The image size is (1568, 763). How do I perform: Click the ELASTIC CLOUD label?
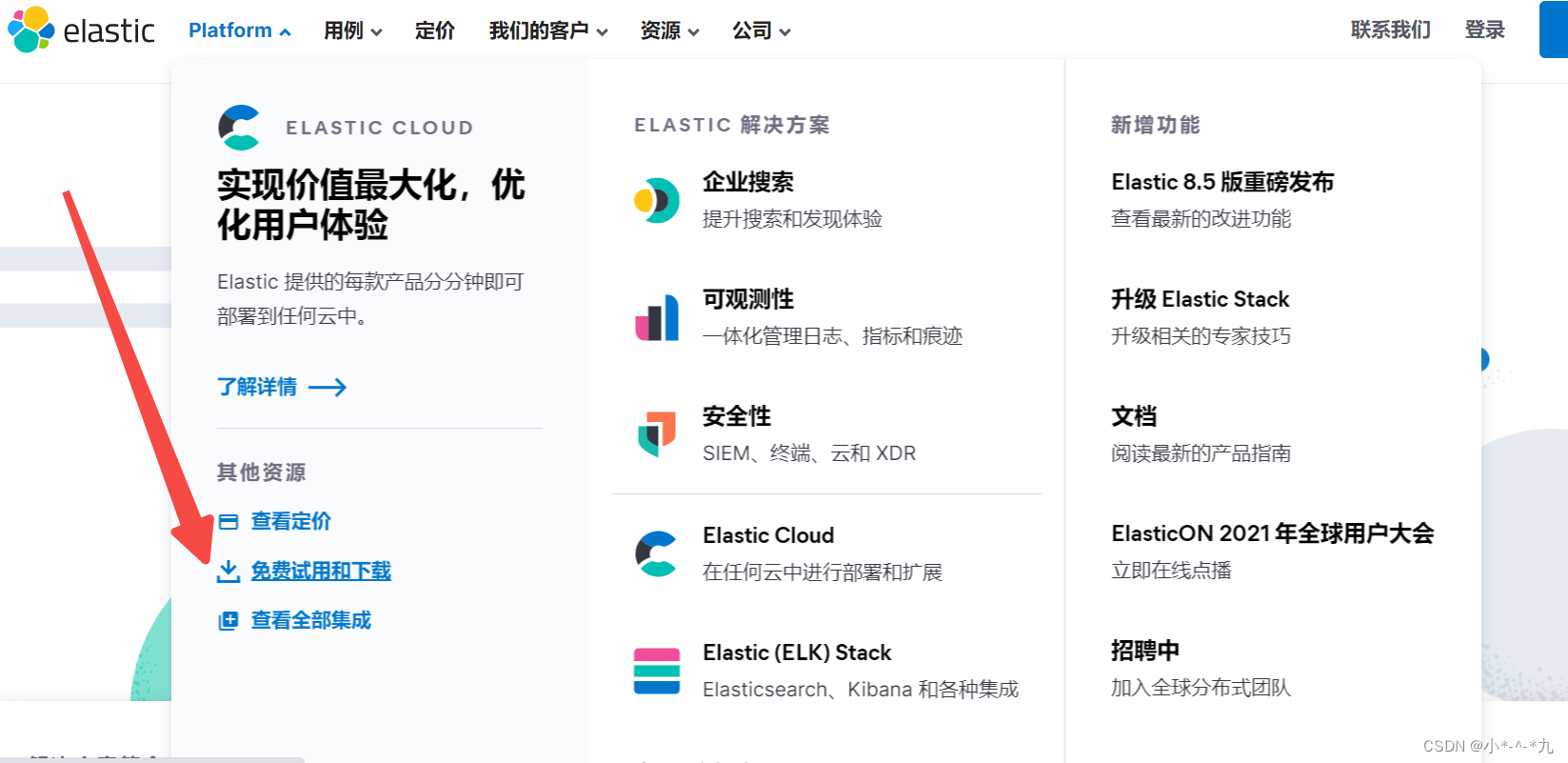tap(380, 128)
